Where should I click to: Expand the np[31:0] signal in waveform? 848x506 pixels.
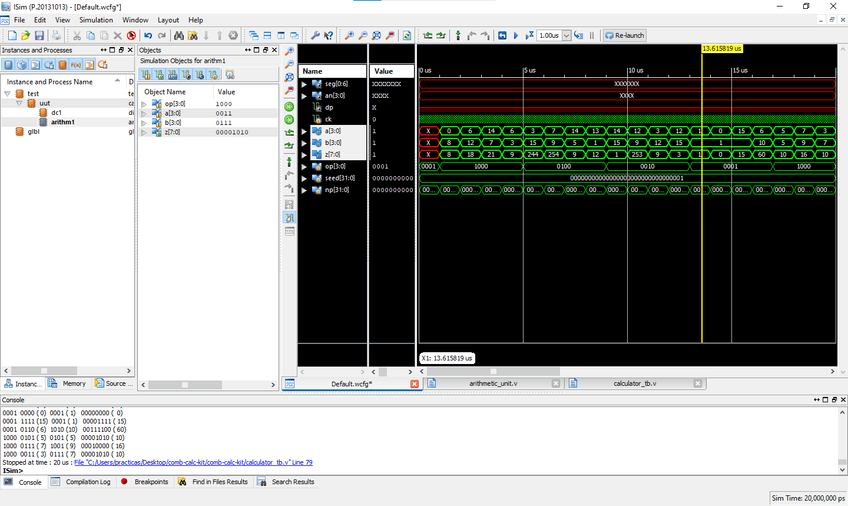coord(305,189)
